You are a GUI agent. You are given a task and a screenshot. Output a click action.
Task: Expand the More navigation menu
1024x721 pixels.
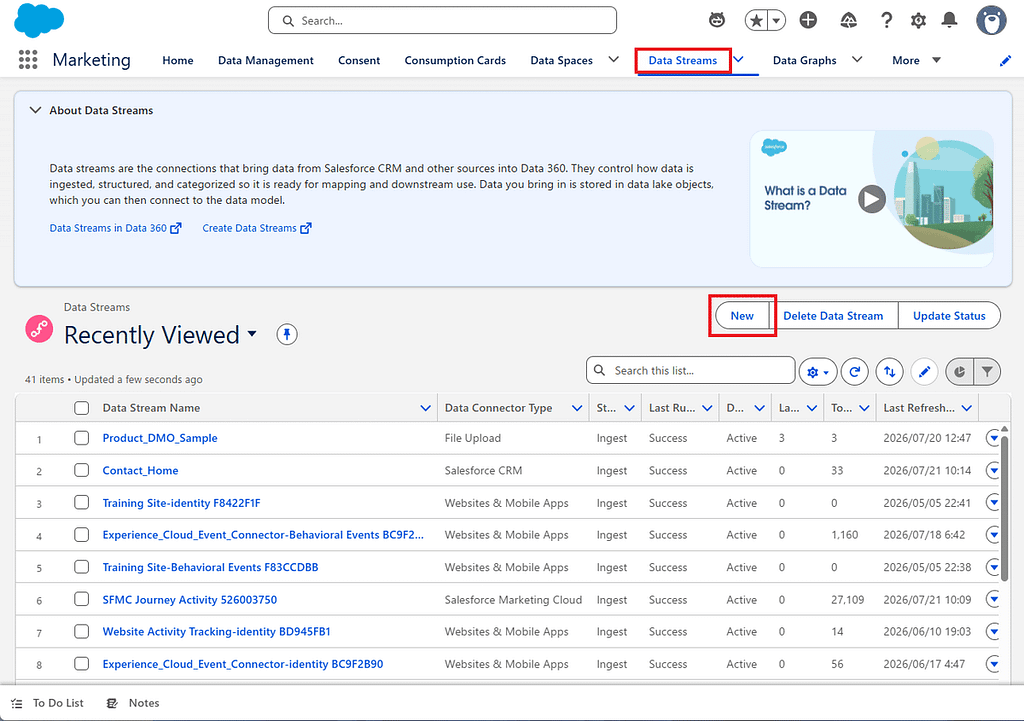click(x=916, y=60)
